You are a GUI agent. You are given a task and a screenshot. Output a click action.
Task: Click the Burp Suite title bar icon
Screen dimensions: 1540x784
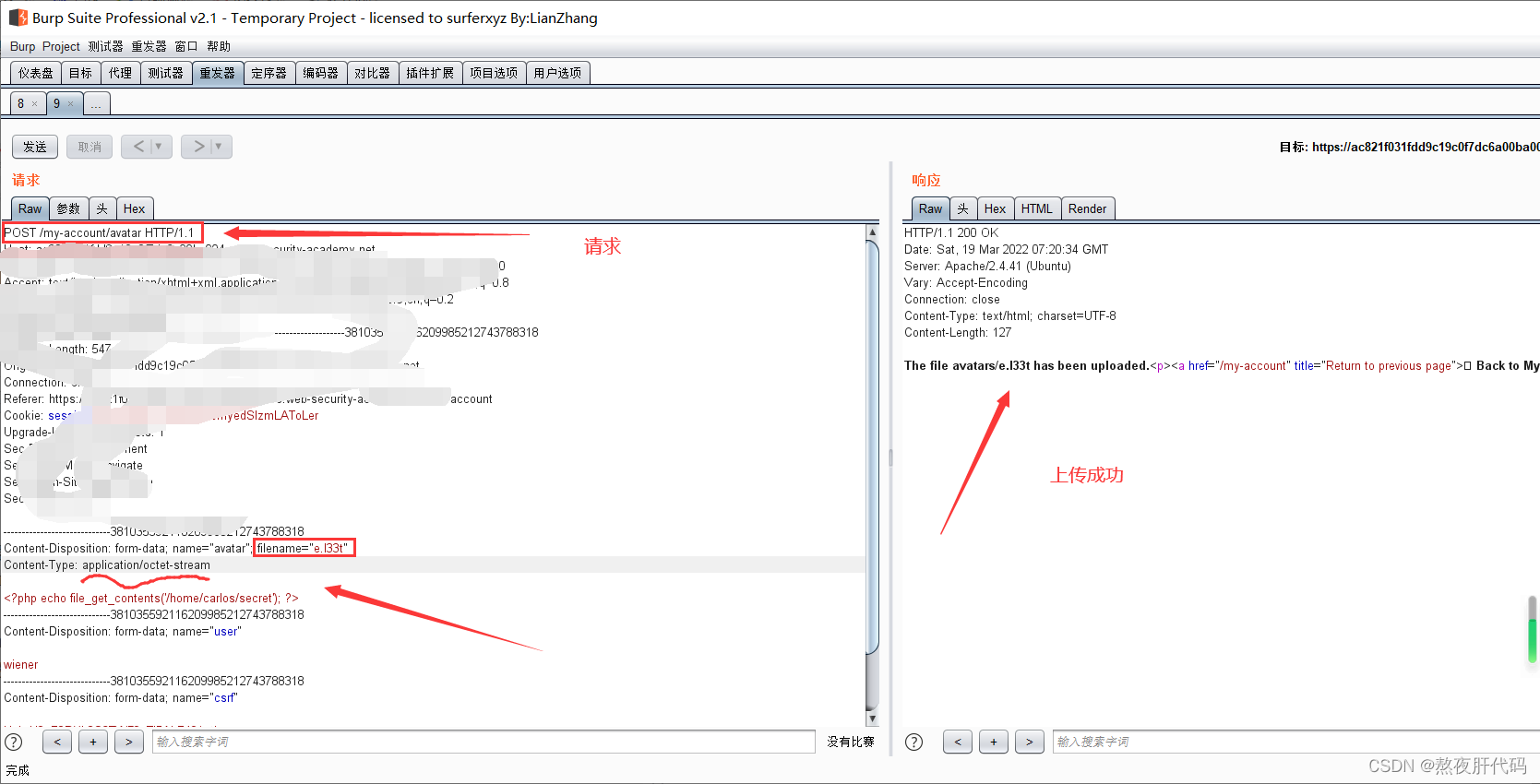coord(18,18)
